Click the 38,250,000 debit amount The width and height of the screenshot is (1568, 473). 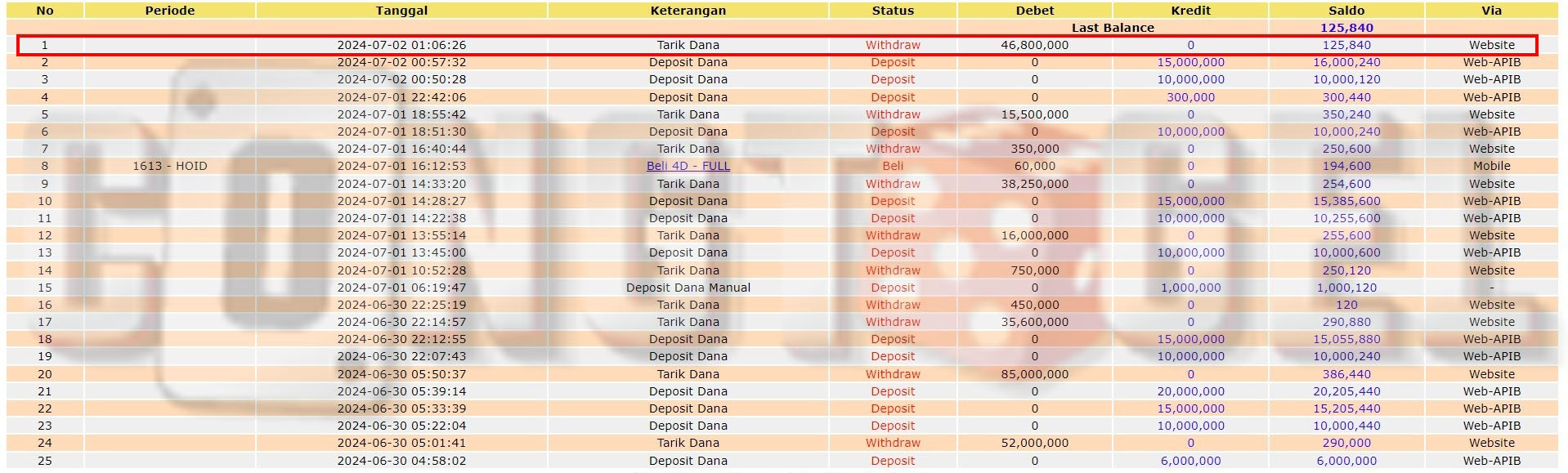click(1034, 184)
